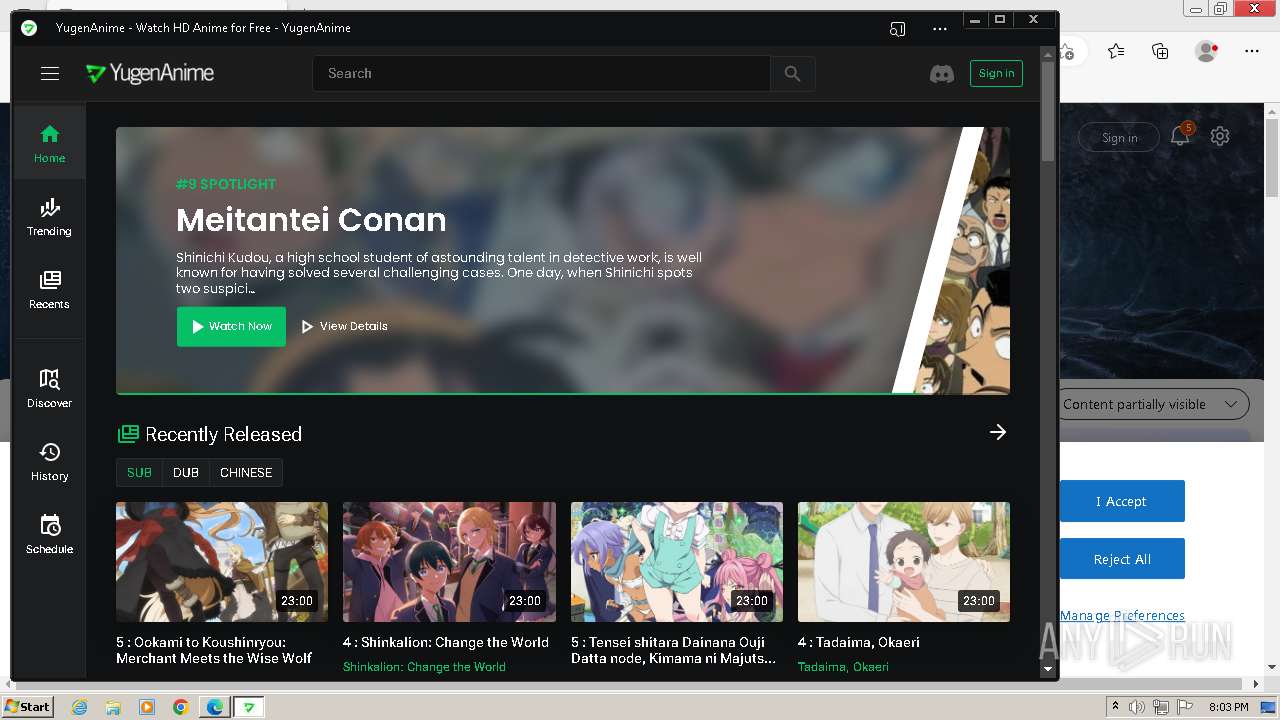Image resolution: width=1280 pixels, height=720 pixels.
Task: Click the search magnifier button
Action: tap(793, 73)
